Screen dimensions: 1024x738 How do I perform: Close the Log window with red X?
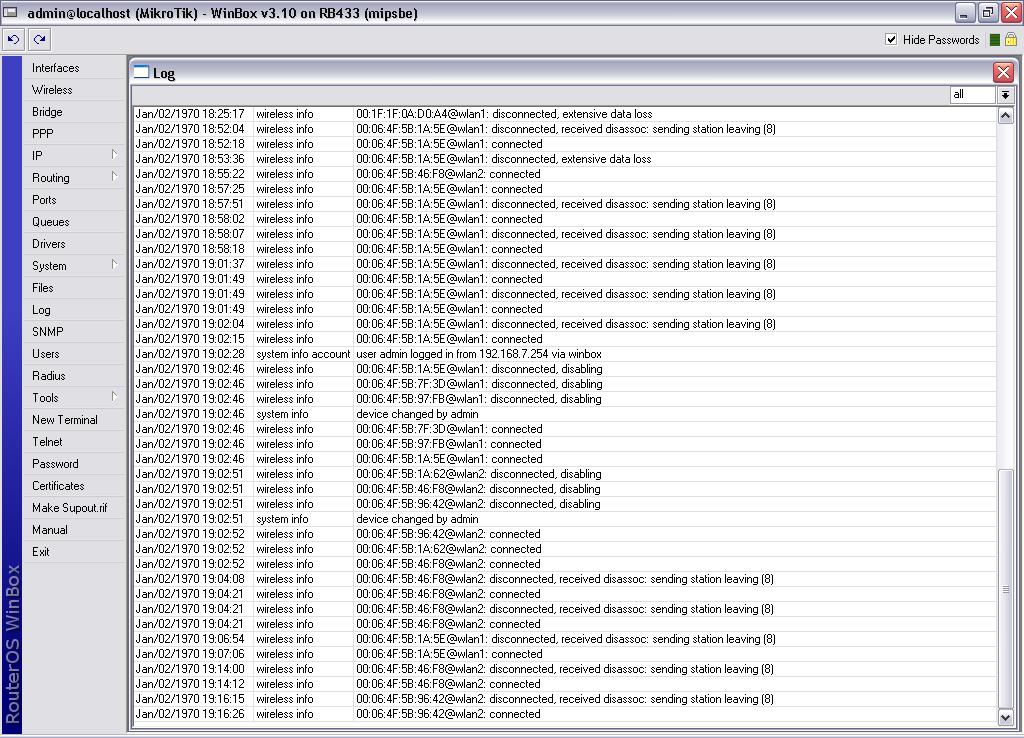tap(1003, 72)
